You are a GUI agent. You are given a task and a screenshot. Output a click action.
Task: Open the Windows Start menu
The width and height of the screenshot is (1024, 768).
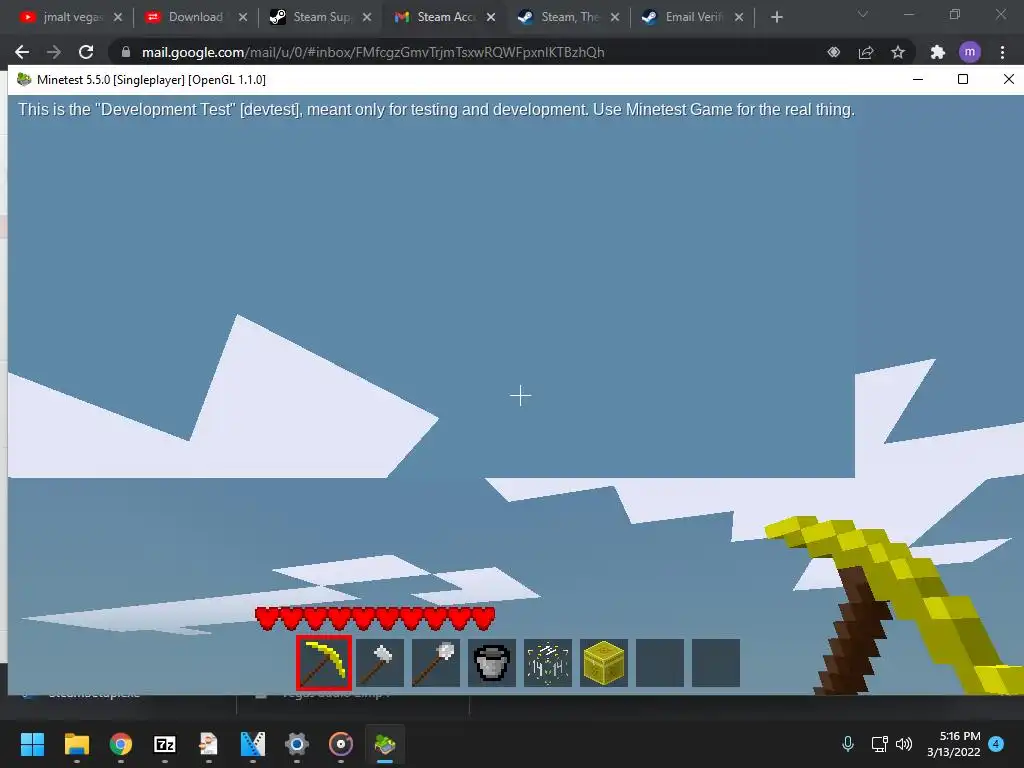[x=32, y=744]
